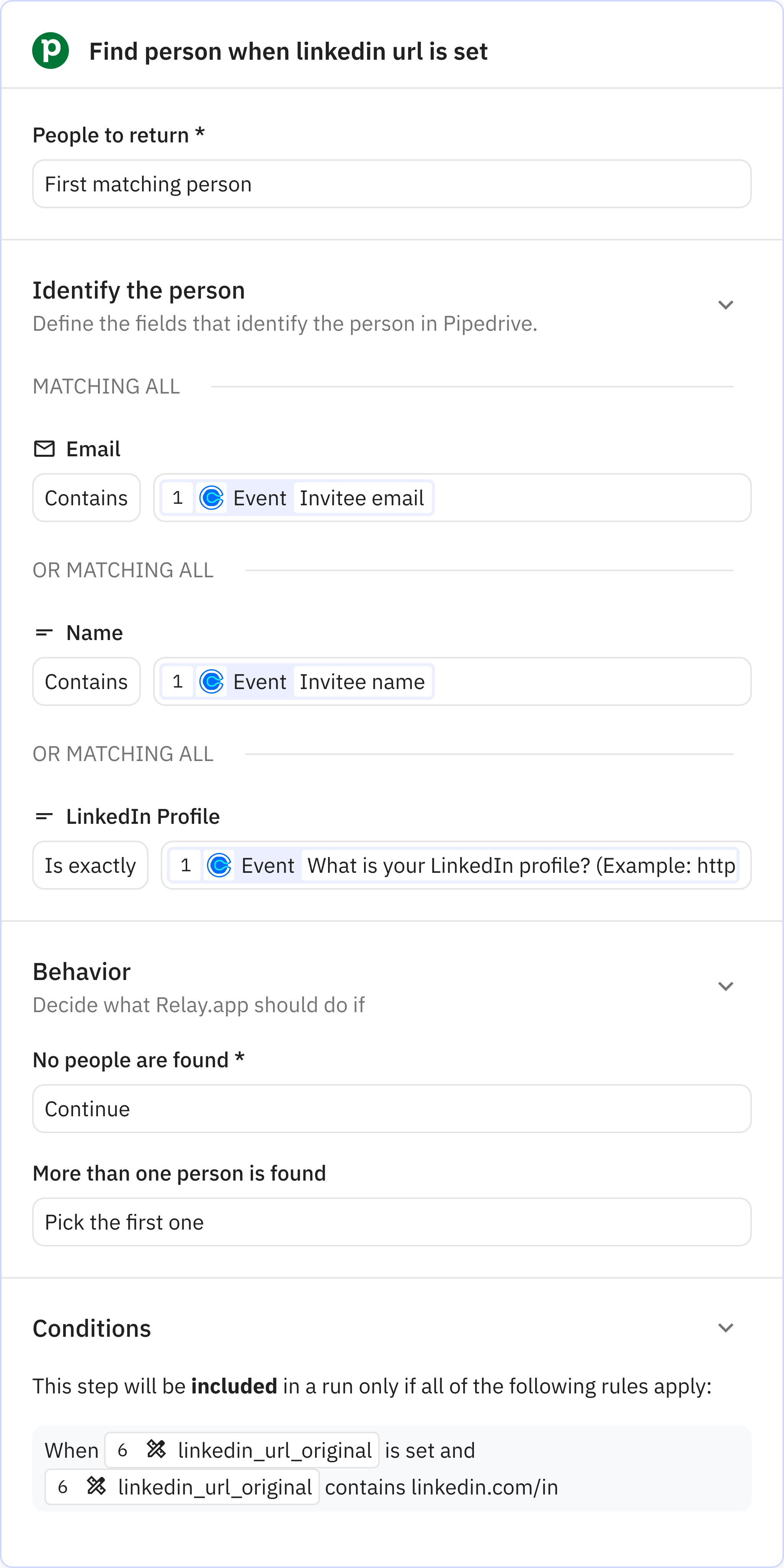Collapse the Behavior section chevron
Screen dimensions: 784x1568
point(725,986)
